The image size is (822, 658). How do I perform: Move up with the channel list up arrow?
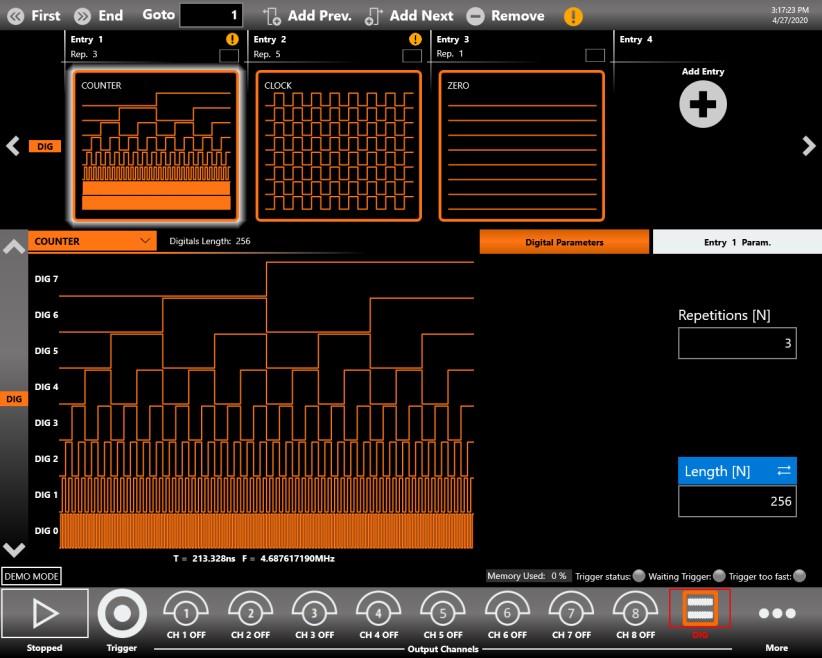pos(14,247)
